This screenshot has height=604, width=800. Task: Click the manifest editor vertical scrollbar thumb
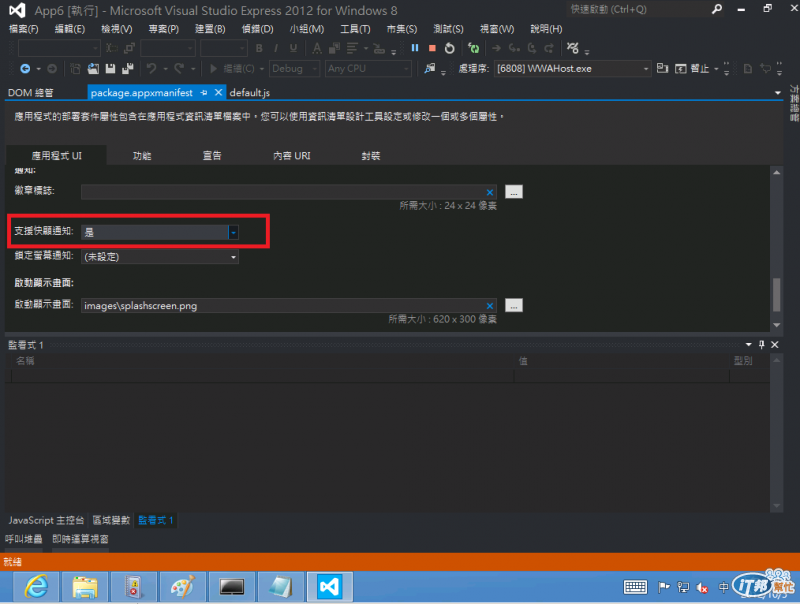coord(777,294)
